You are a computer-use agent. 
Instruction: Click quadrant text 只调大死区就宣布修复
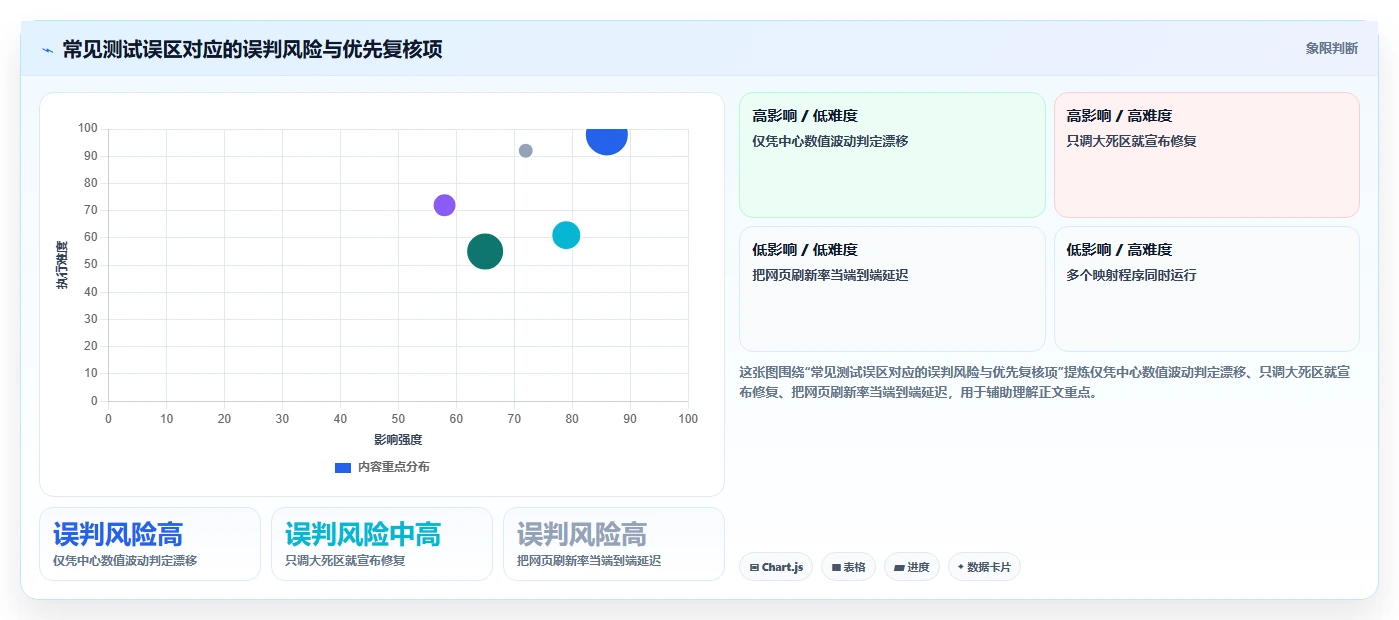tap(1131, 141)
